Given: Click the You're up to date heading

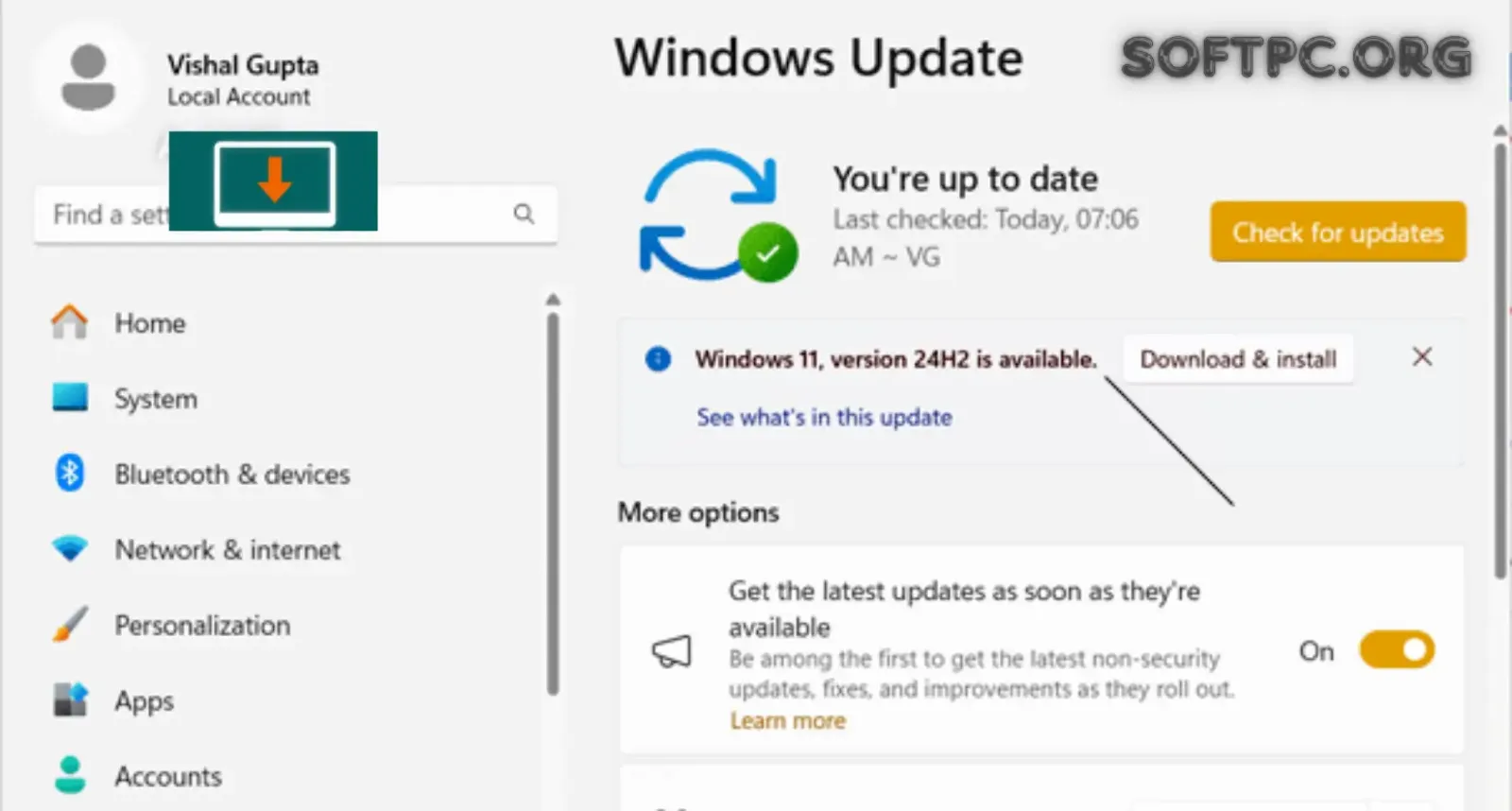Looking at the screenshot, I should coord(965,179).
